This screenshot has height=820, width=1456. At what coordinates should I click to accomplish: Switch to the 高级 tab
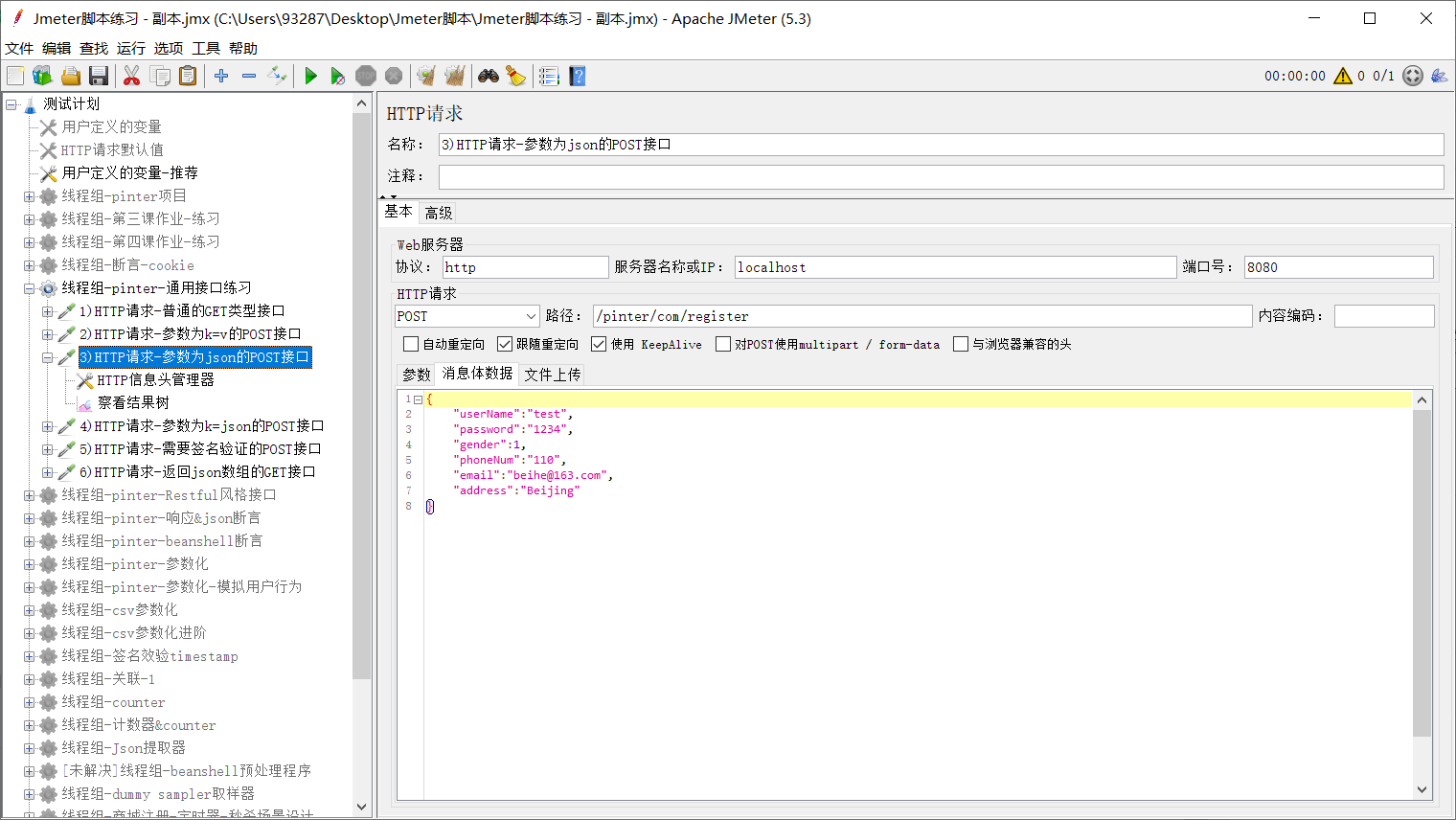coord(439,213)
